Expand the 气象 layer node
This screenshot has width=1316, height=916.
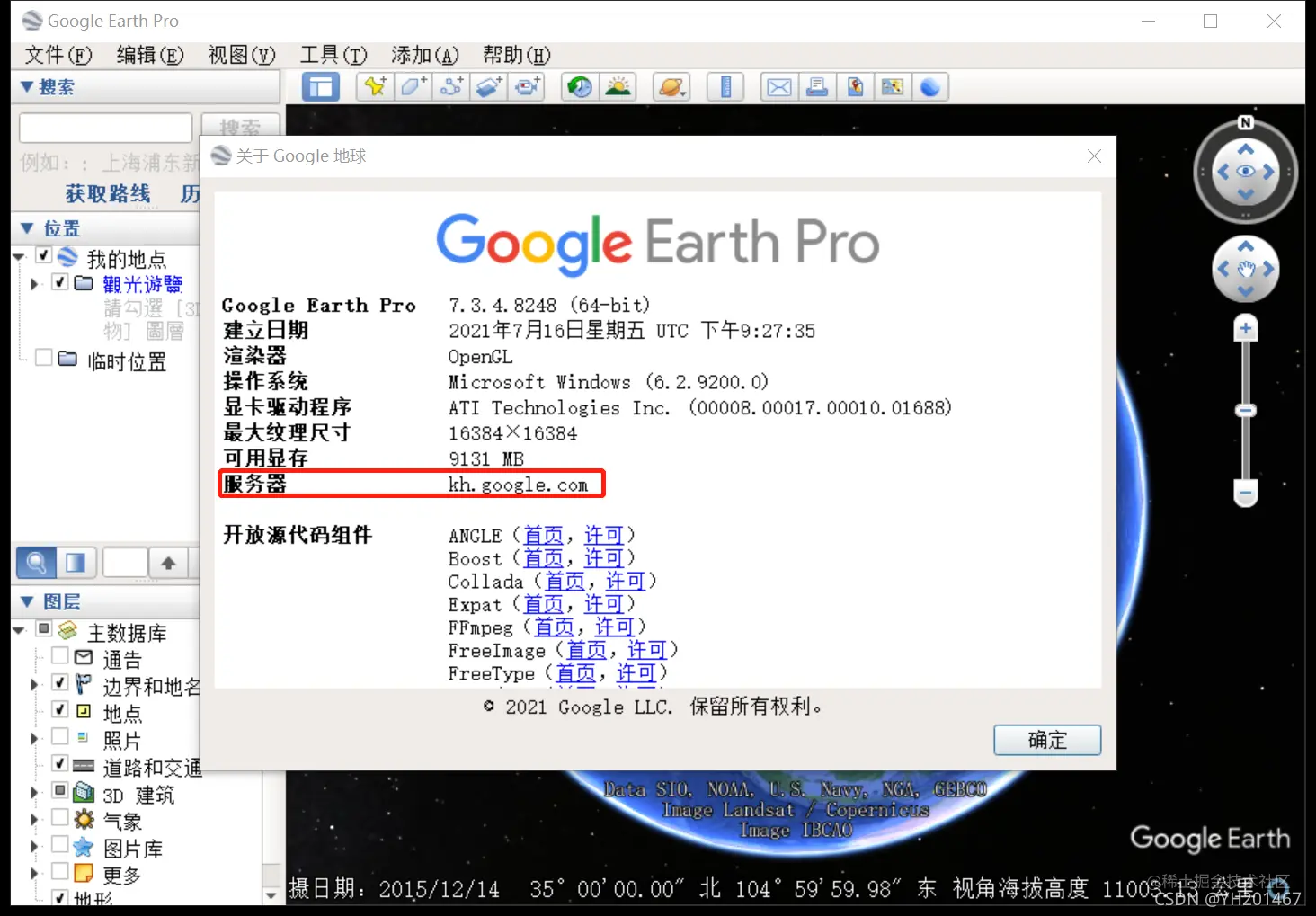[35, 819]
